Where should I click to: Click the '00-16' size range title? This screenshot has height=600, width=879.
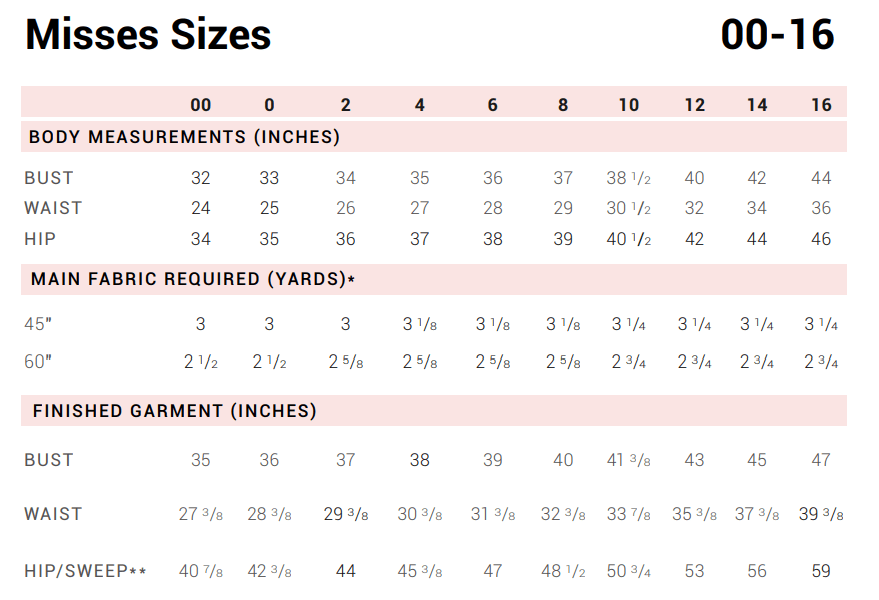point(777,35)
